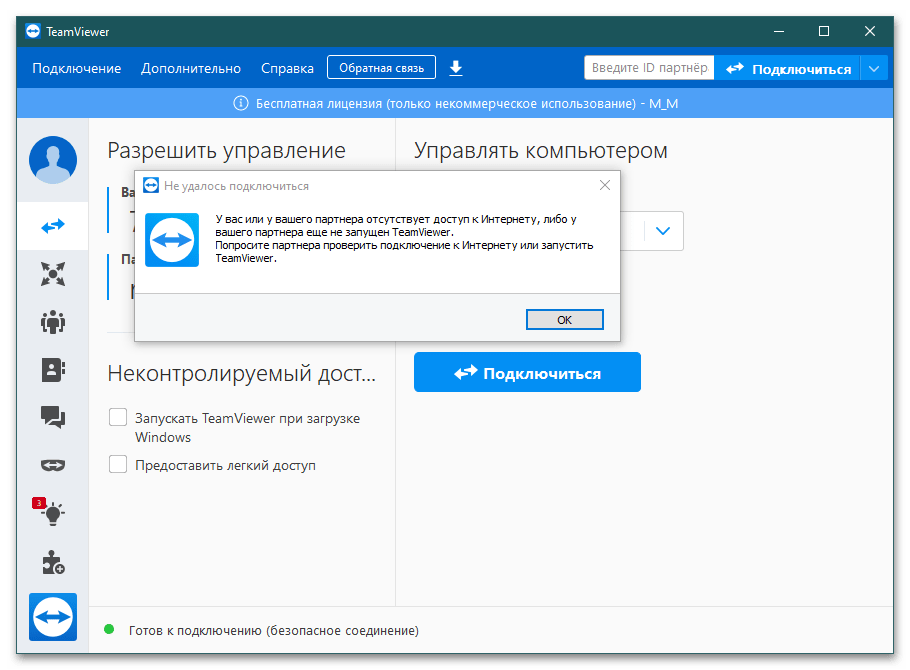Open the Дополнительно menu
Image resolution: width=910 pixels, height=670 pixels.
tap(191, 69)
